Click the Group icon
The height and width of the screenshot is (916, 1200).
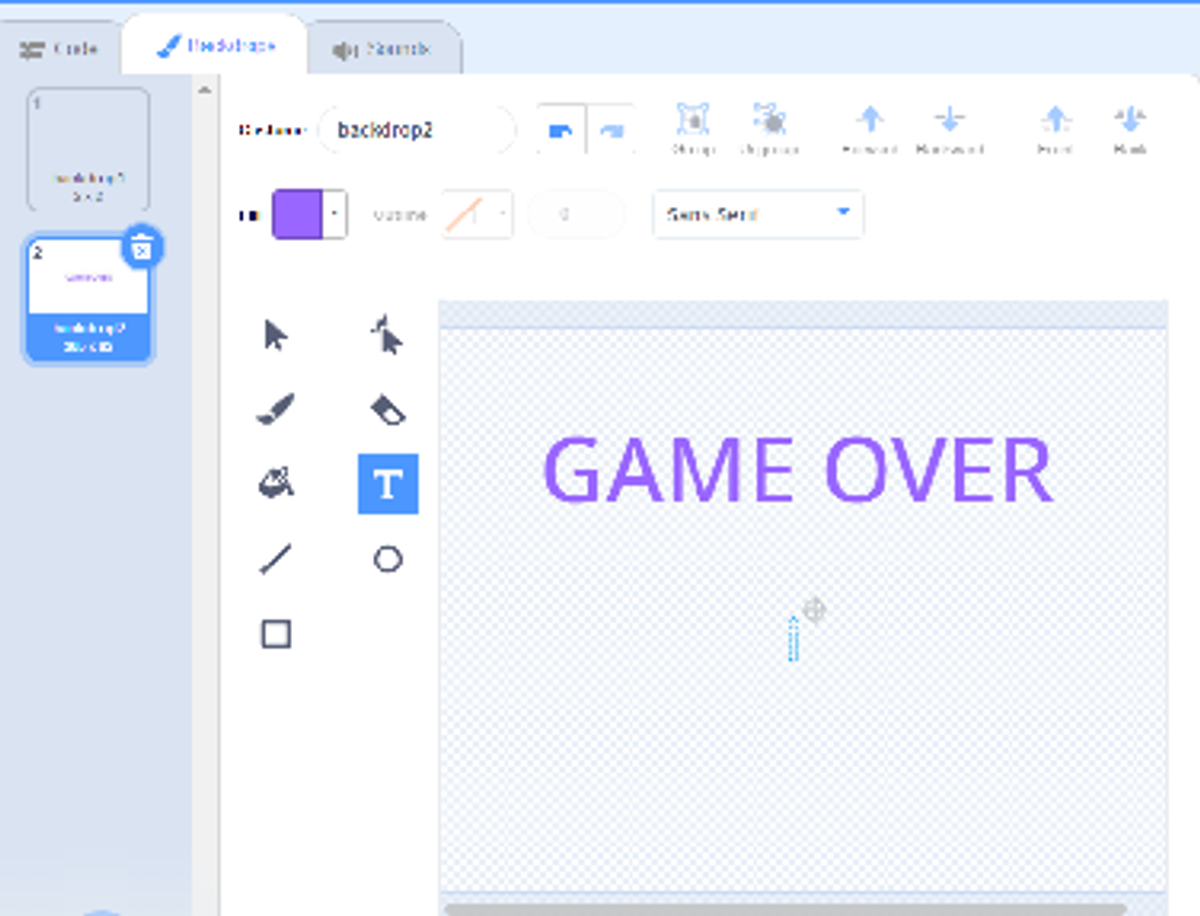tap(693, 130)
